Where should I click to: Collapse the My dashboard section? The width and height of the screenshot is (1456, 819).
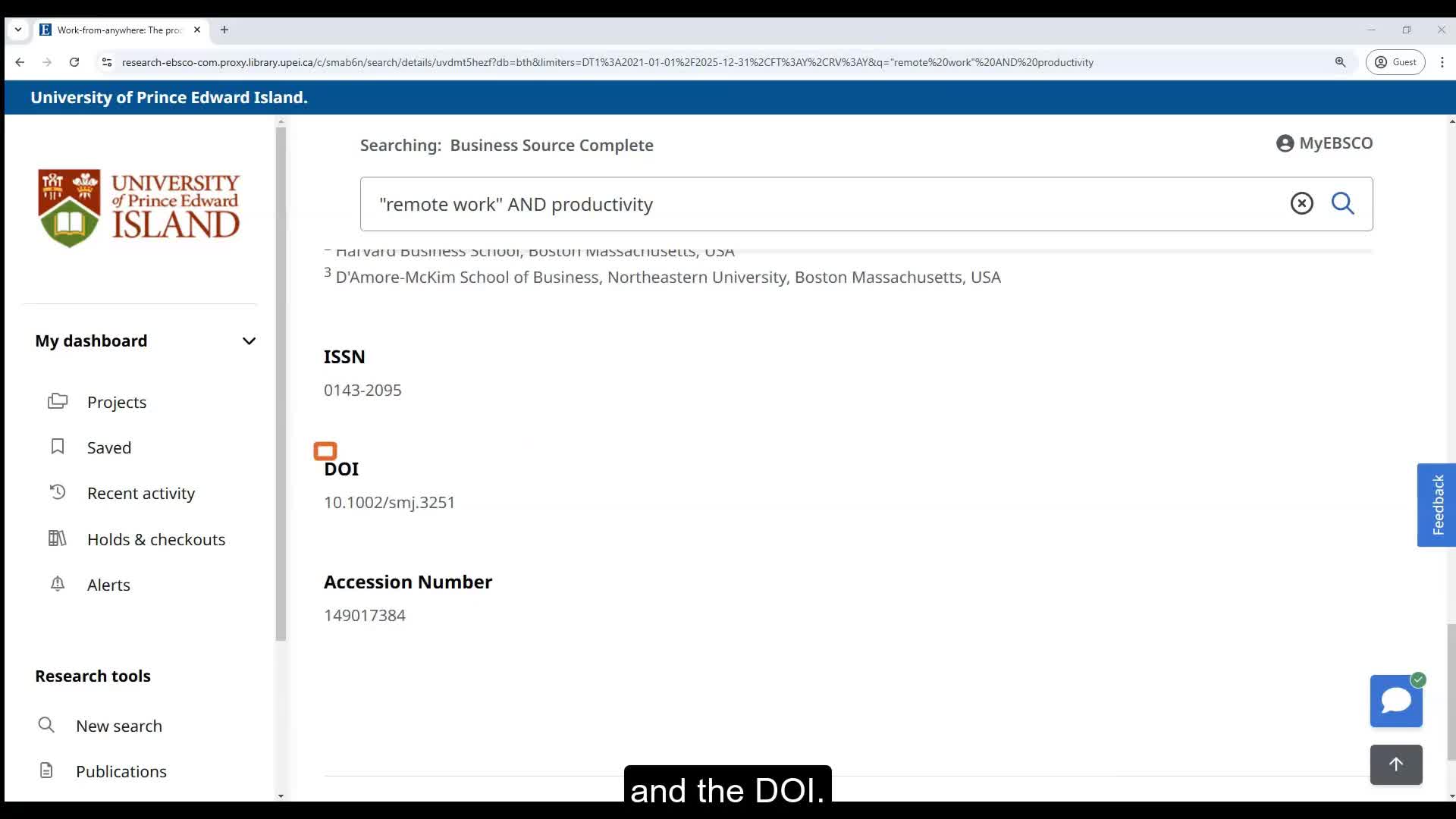249,341
